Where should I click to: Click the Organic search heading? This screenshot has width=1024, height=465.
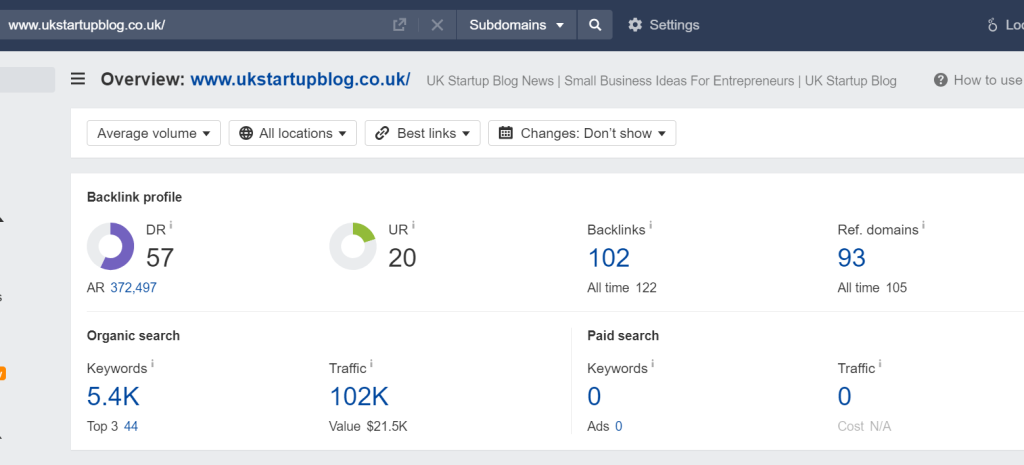pyautogui.click(x=133, y=336)
